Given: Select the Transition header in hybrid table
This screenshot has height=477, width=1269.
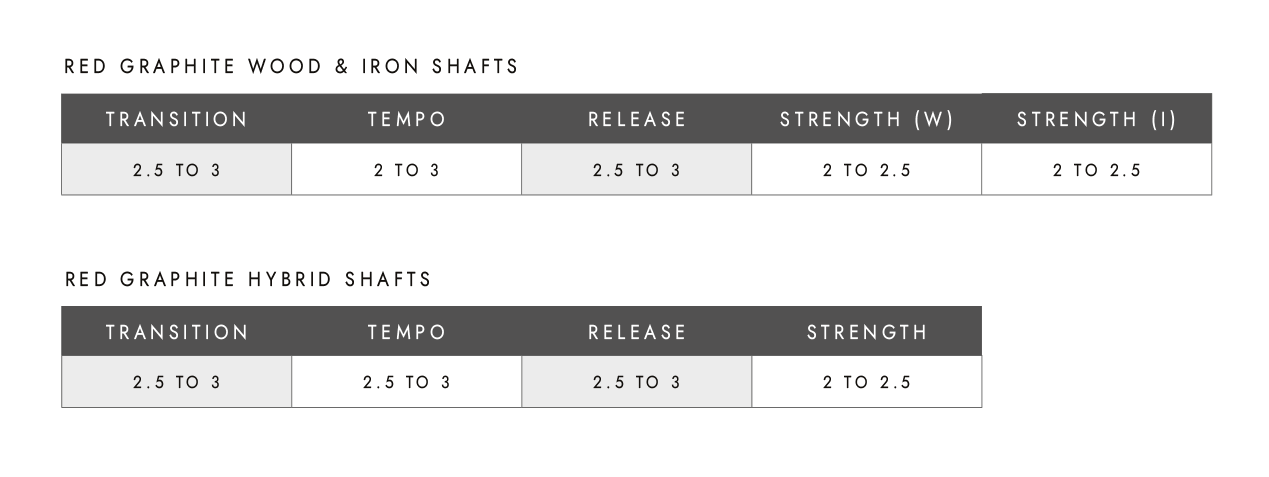Looking at the screenshot, I should (177, 332).
